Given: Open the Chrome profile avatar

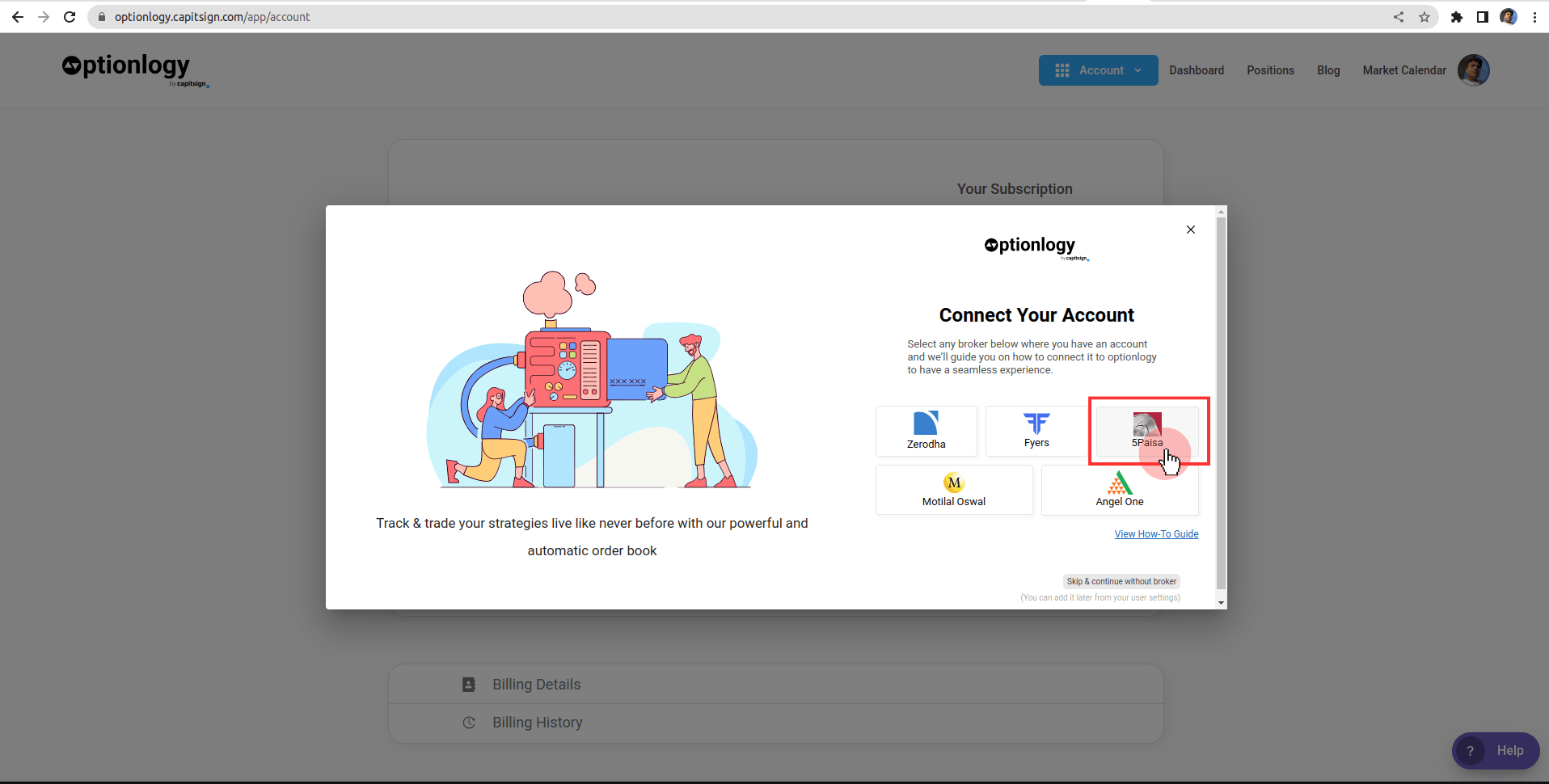Looking at the screenshot, I should [x=1509, y=17].
